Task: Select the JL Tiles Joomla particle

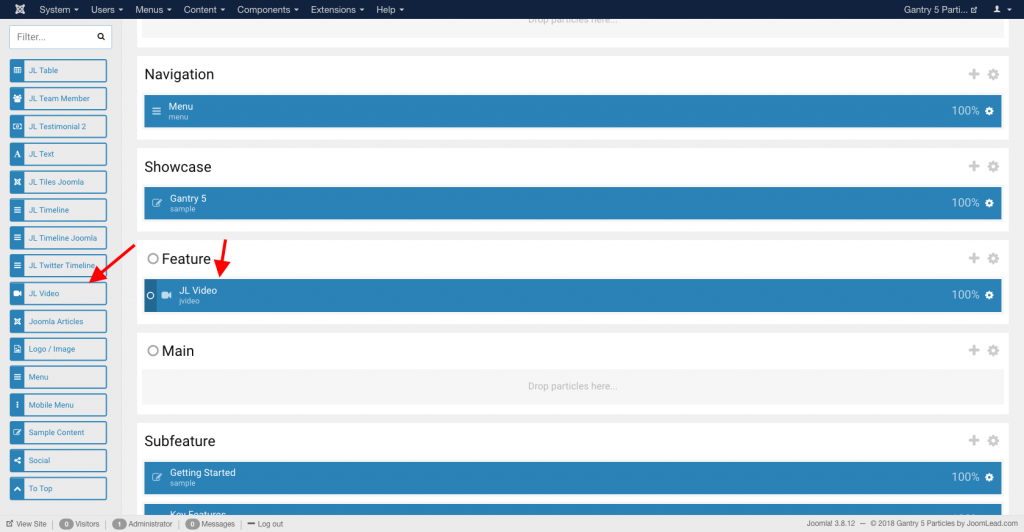Action: 58,182
